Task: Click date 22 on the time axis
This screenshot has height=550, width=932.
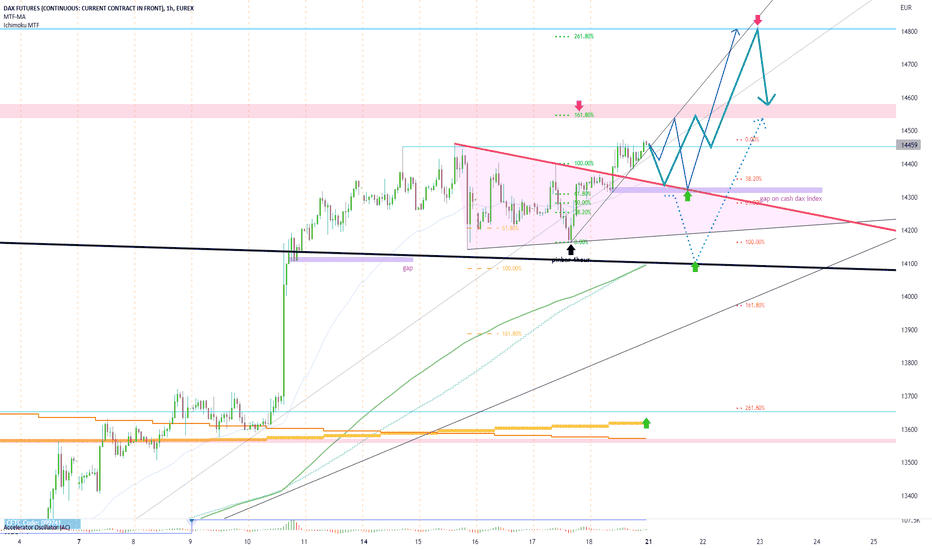Action: coord(703,542)
